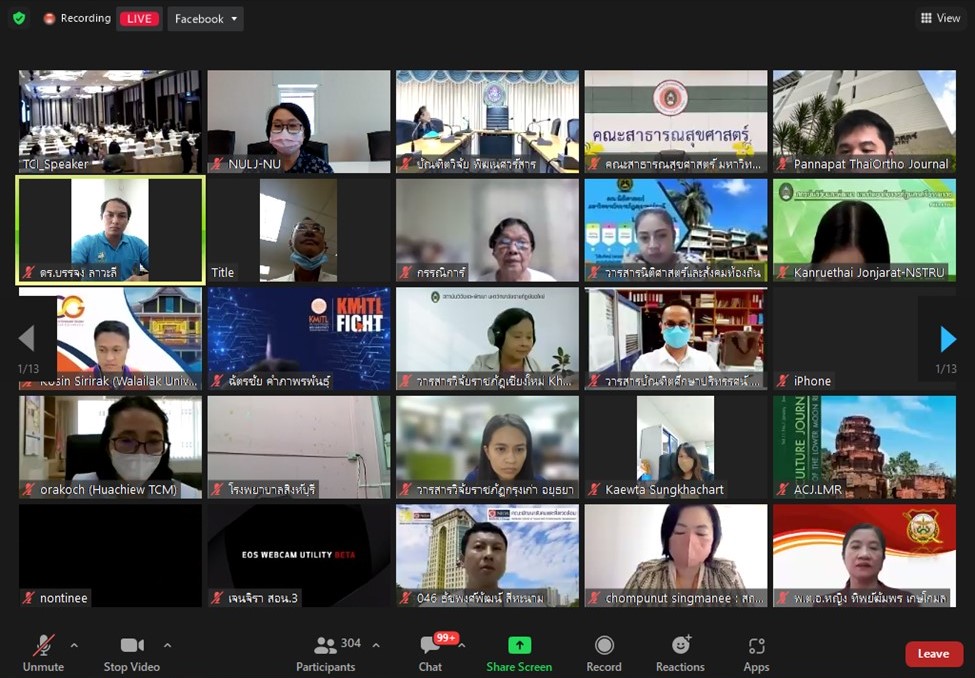Select the Title participant tile
Viewport: 975px width, 678px height.
(x=298, y=230)
